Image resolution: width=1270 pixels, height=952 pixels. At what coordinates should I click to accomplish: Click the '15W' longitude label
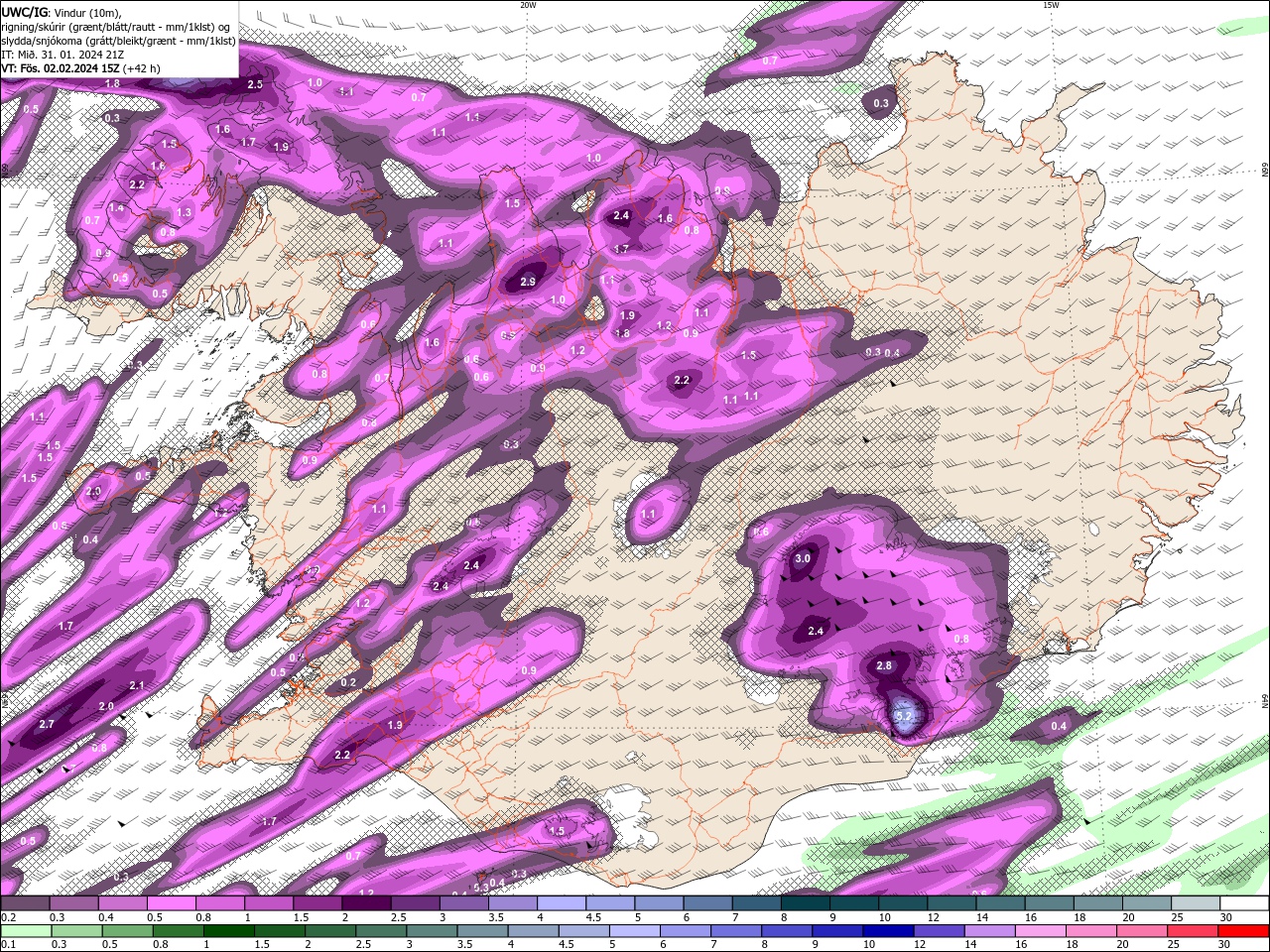[x=1051, y=5]
